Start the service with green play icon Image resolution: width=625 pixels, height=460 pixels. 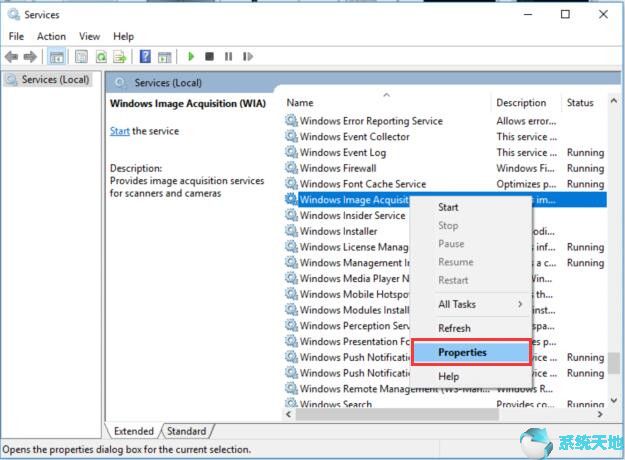pos(191,57)
